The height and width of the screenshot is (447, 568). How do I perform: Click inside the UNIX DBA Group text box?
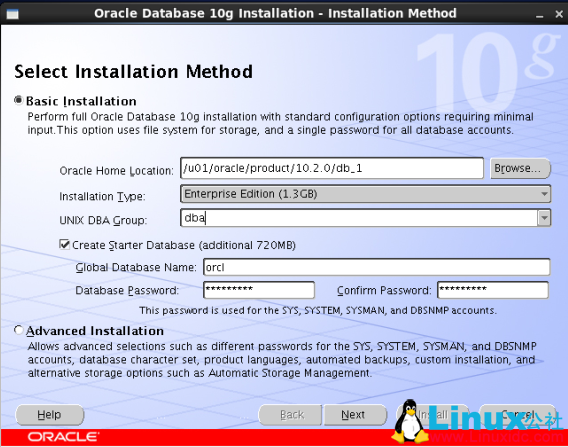(x=359, y=218)
